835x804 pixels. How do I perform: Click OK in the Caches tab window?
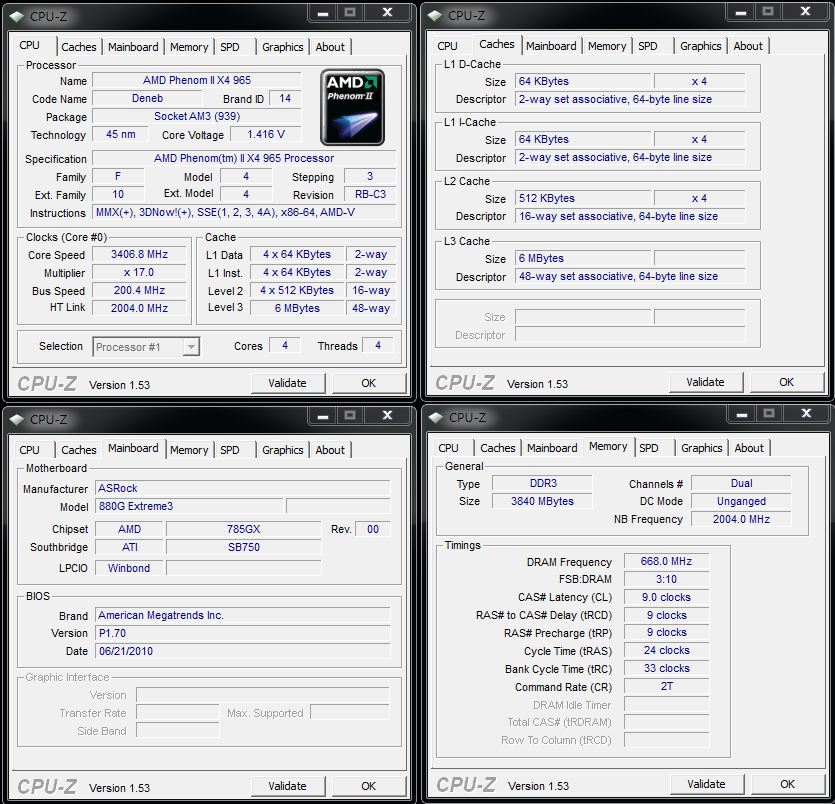pos(787,382)
